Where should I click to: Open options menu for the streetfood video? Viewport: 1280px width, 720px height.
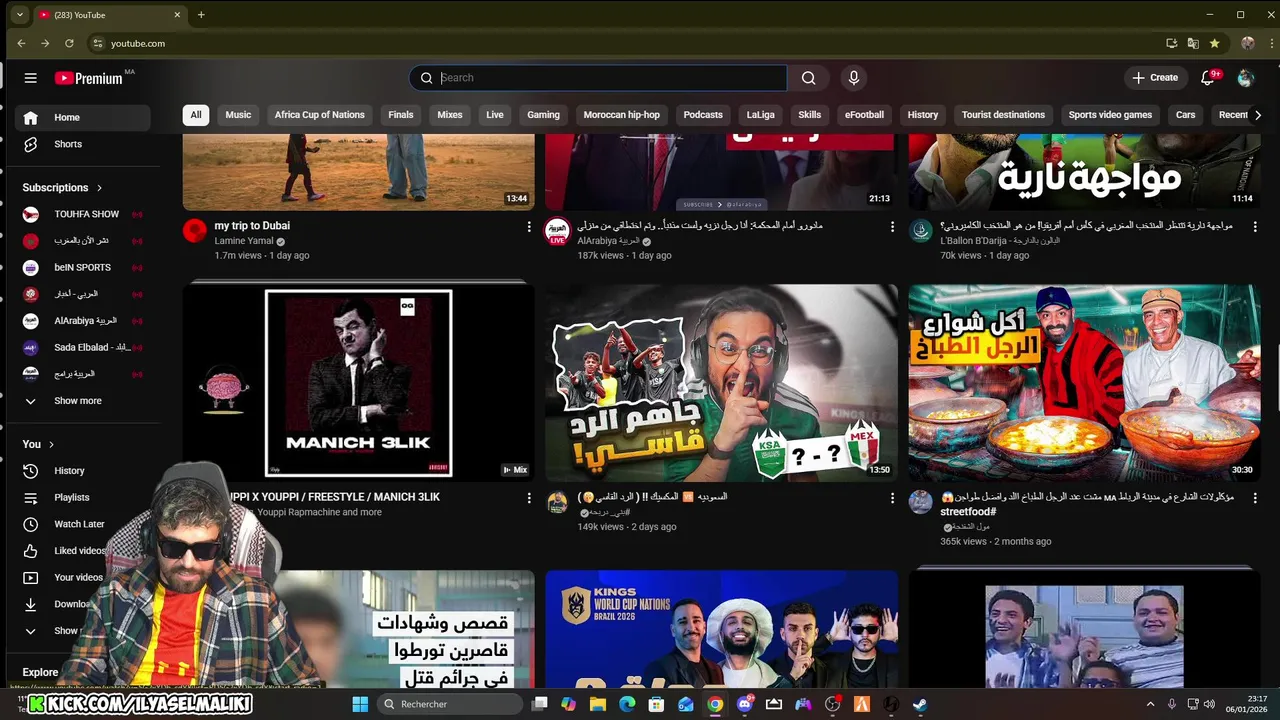(x=1255, y=498)
